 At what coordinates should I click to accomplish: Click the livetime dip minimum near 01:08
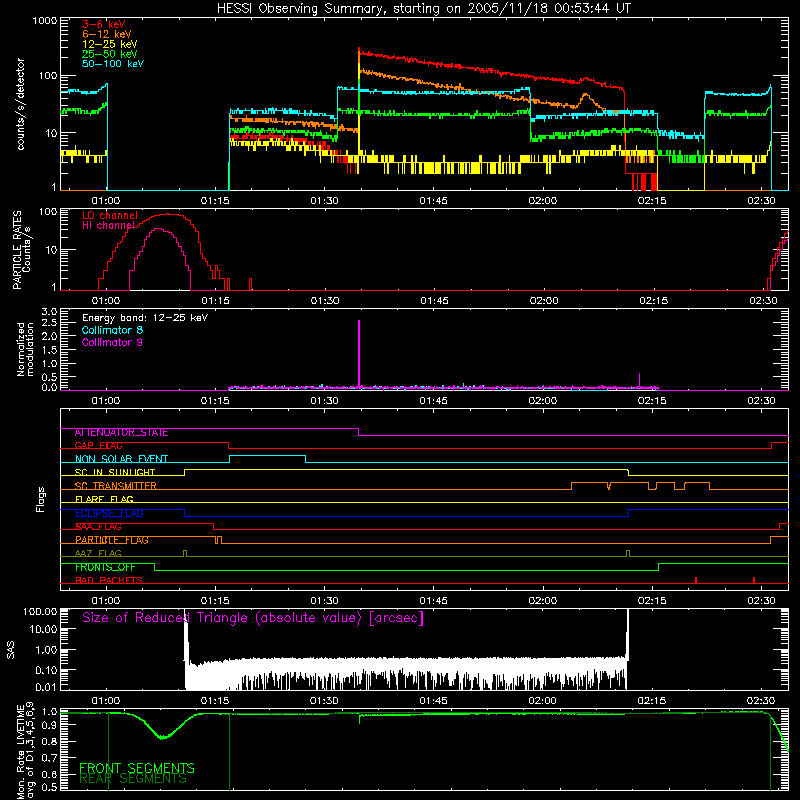point(163,737)
